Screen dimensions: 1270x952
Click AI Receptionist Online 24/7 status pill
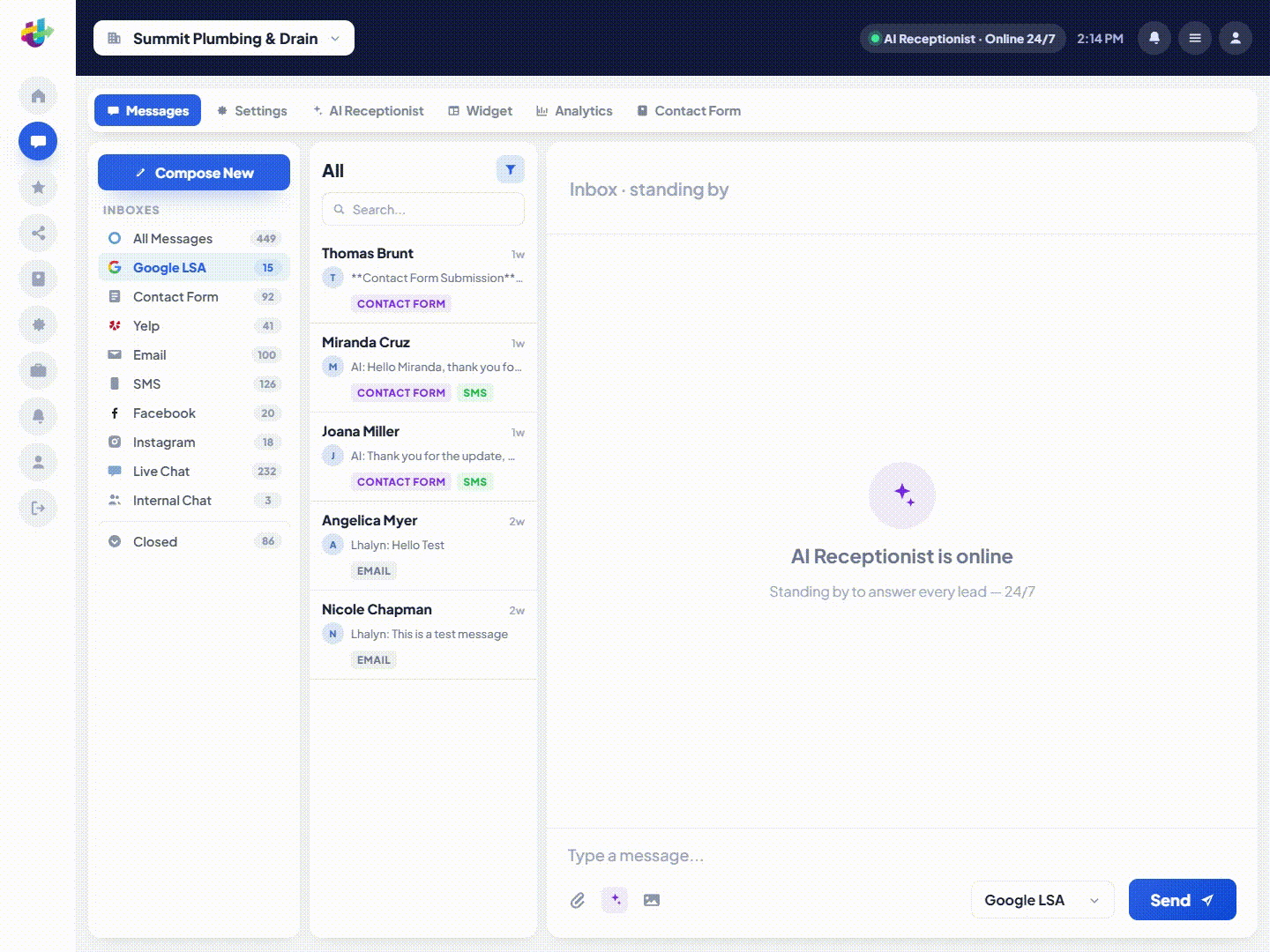coord(962,38)
